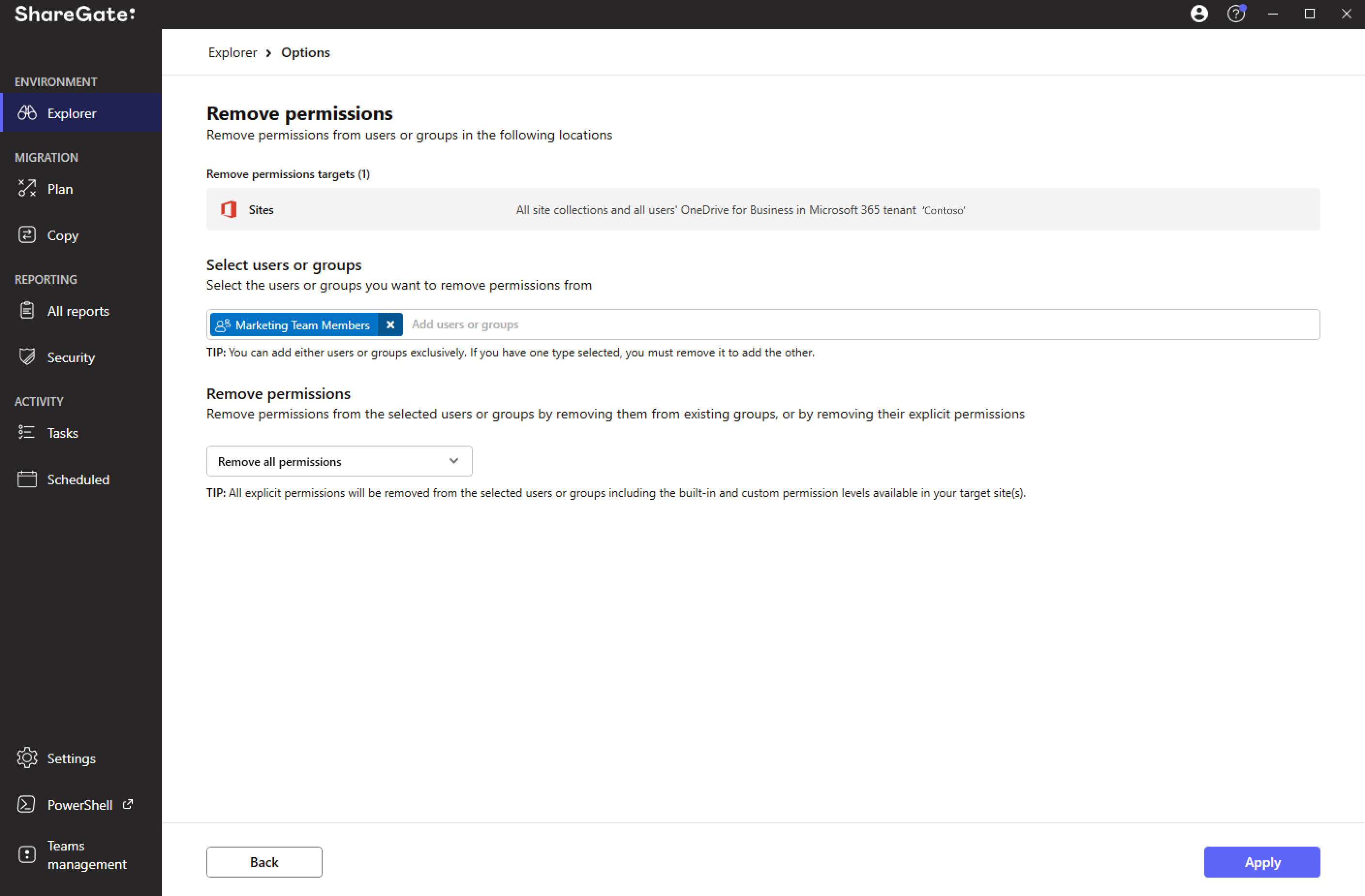This screenshot has width=1365, height=896.
Task: Click the Copy tool icon
Action: tap(27, 235)
